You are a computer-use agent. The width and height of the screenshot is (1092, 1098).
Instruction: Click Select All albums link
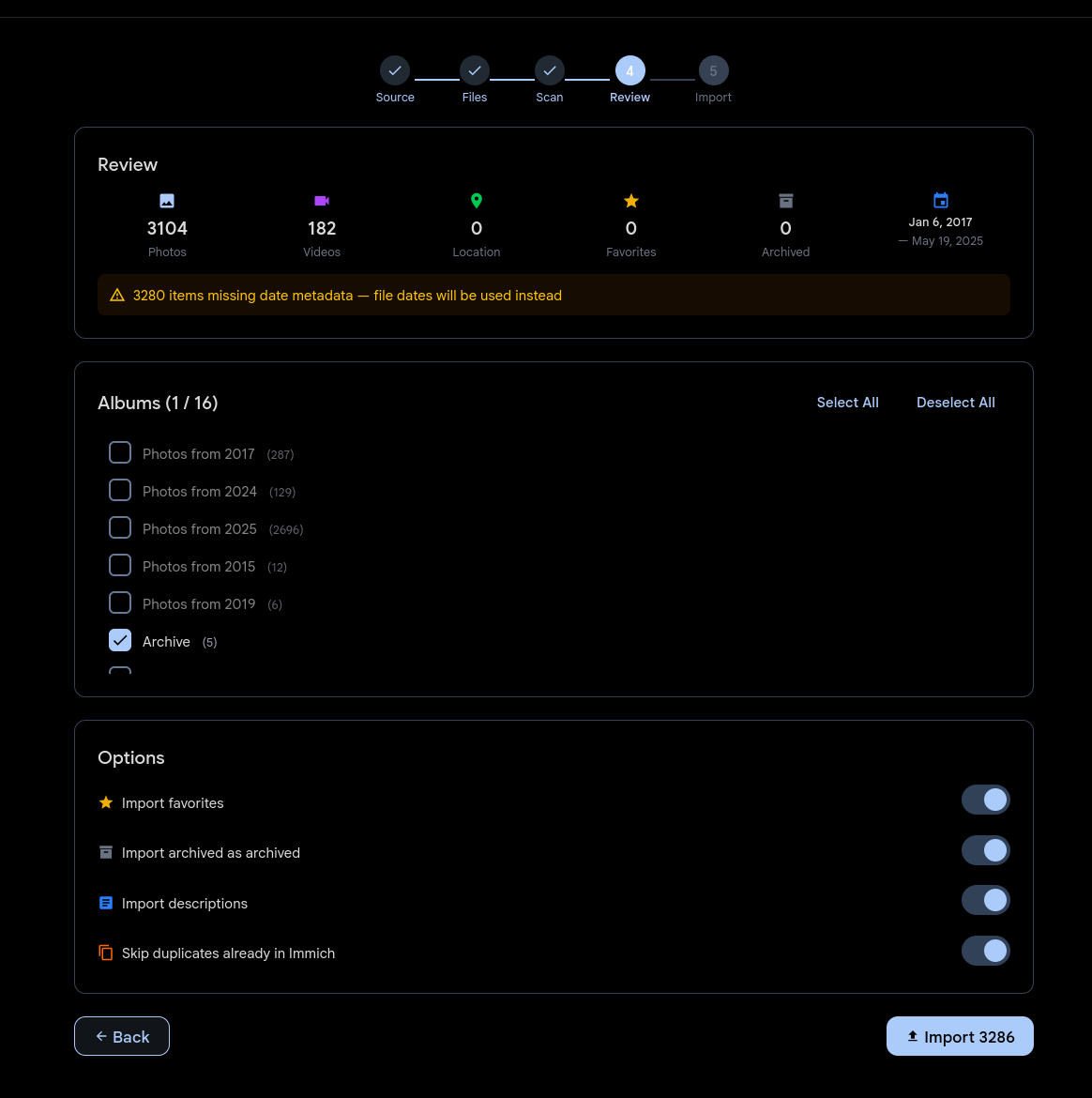point(847,403)
